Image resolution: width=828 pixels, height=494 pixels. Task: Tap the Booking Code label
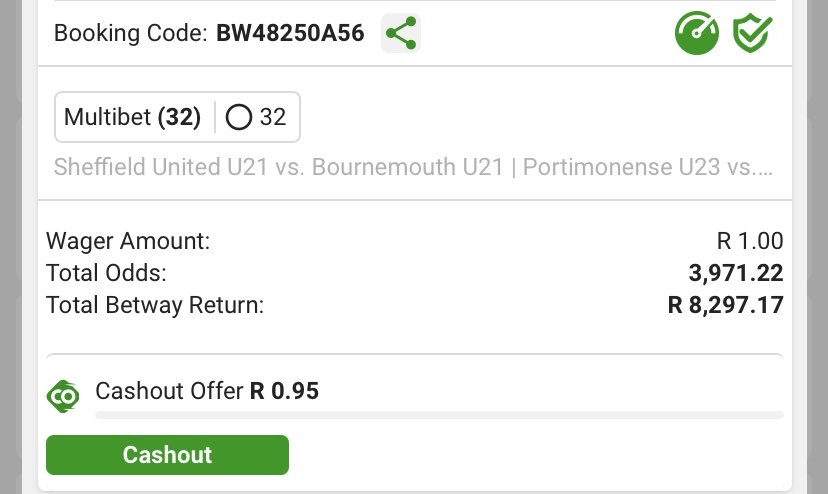[131, 33]
